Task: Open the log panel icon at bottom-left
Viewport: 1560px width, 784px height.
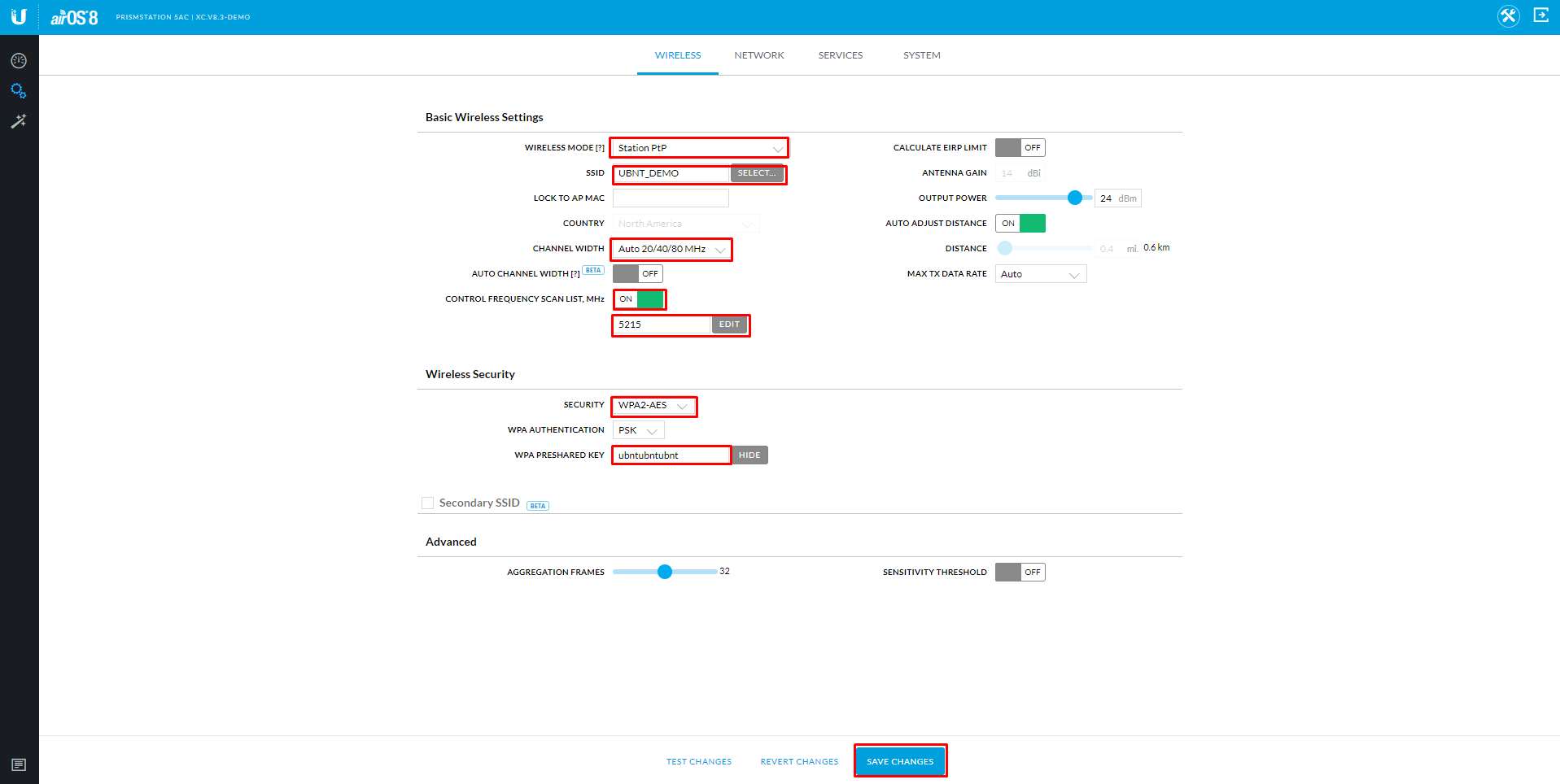Action: (19, 764)
